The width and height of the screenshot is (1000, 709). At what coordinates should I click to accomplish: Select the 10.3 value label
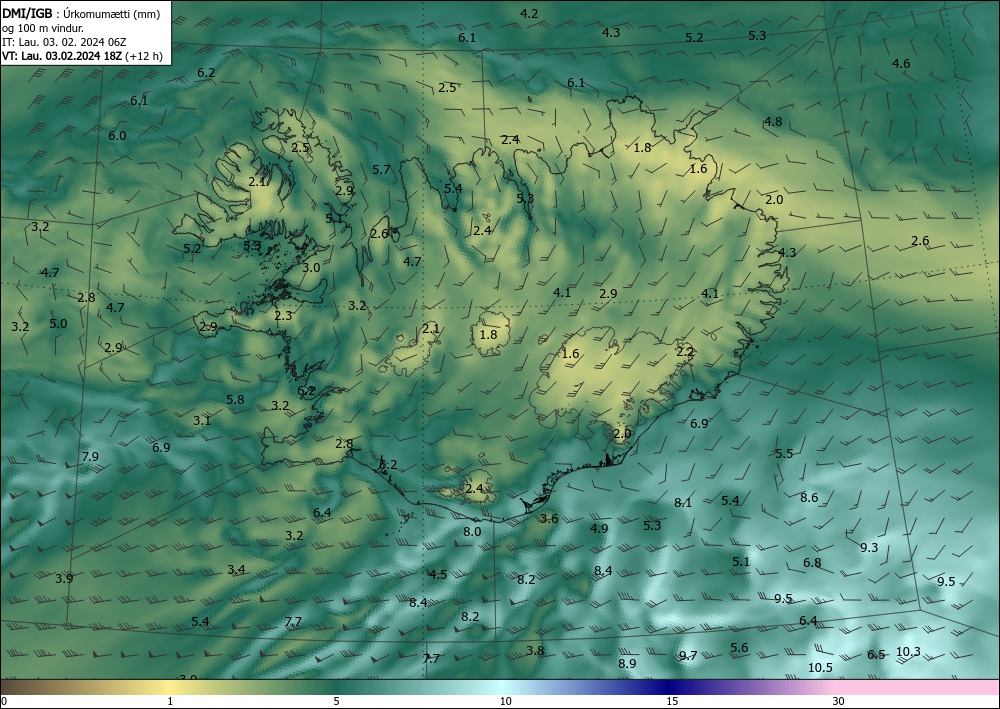tap(908, 652)
